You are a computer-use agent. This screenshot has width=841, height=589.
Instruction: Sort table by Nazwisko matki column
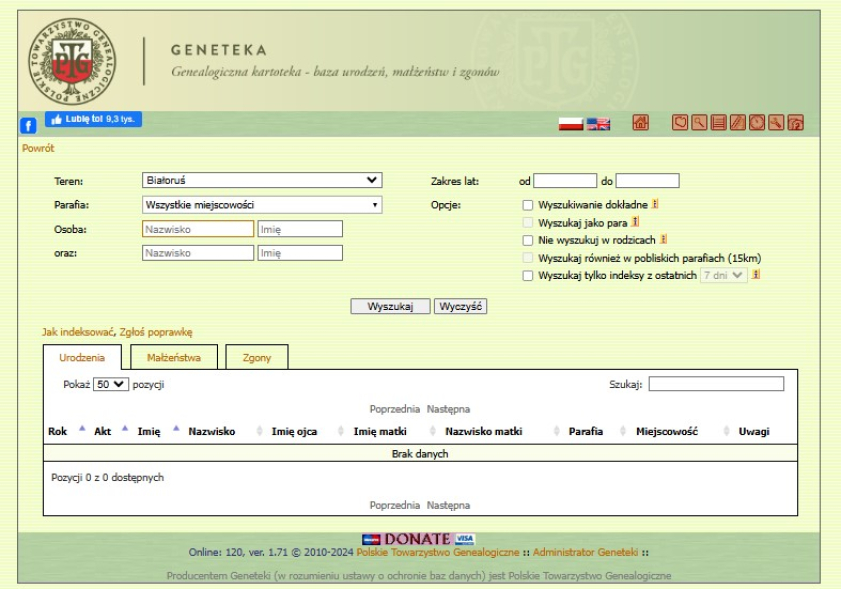tap(501, 431)
